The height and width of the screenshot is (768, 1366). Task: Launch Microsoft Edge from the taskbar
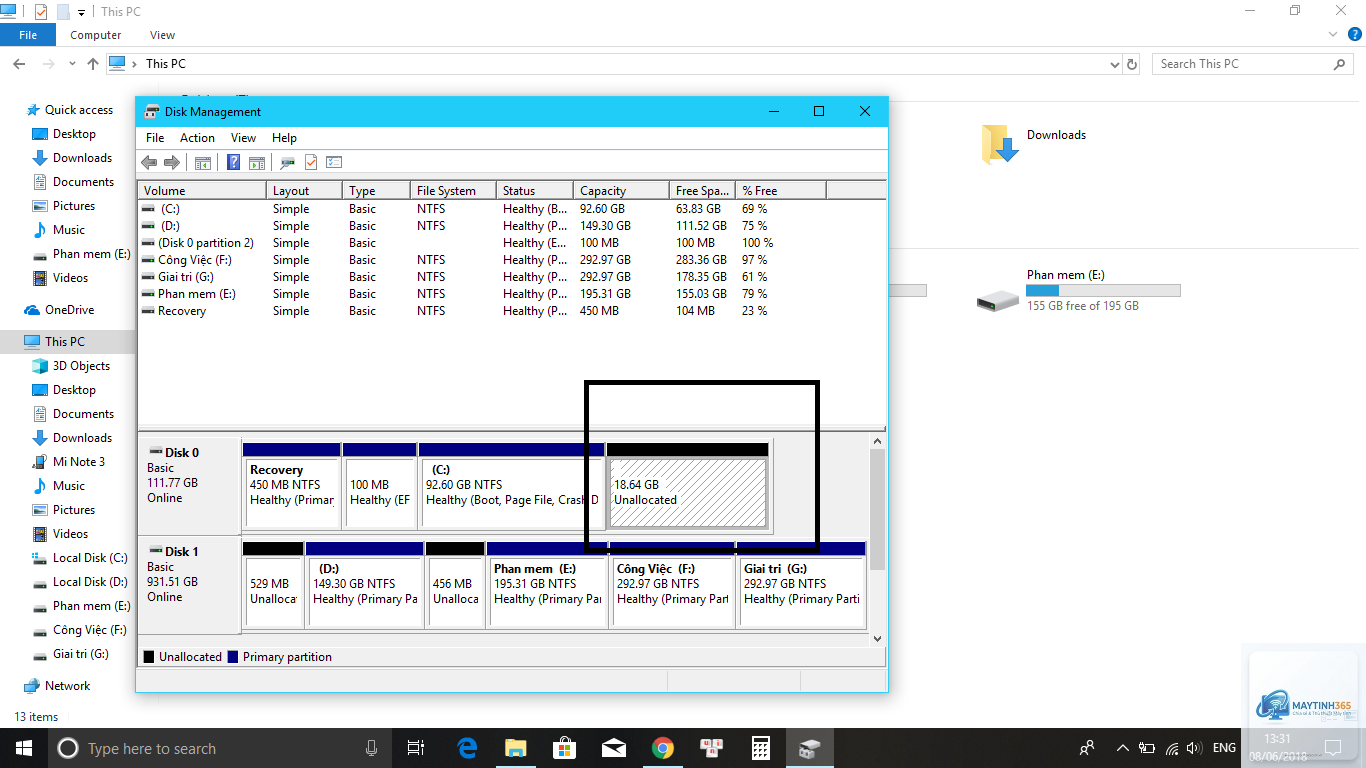pyautogui.click(x=467, y=748)
